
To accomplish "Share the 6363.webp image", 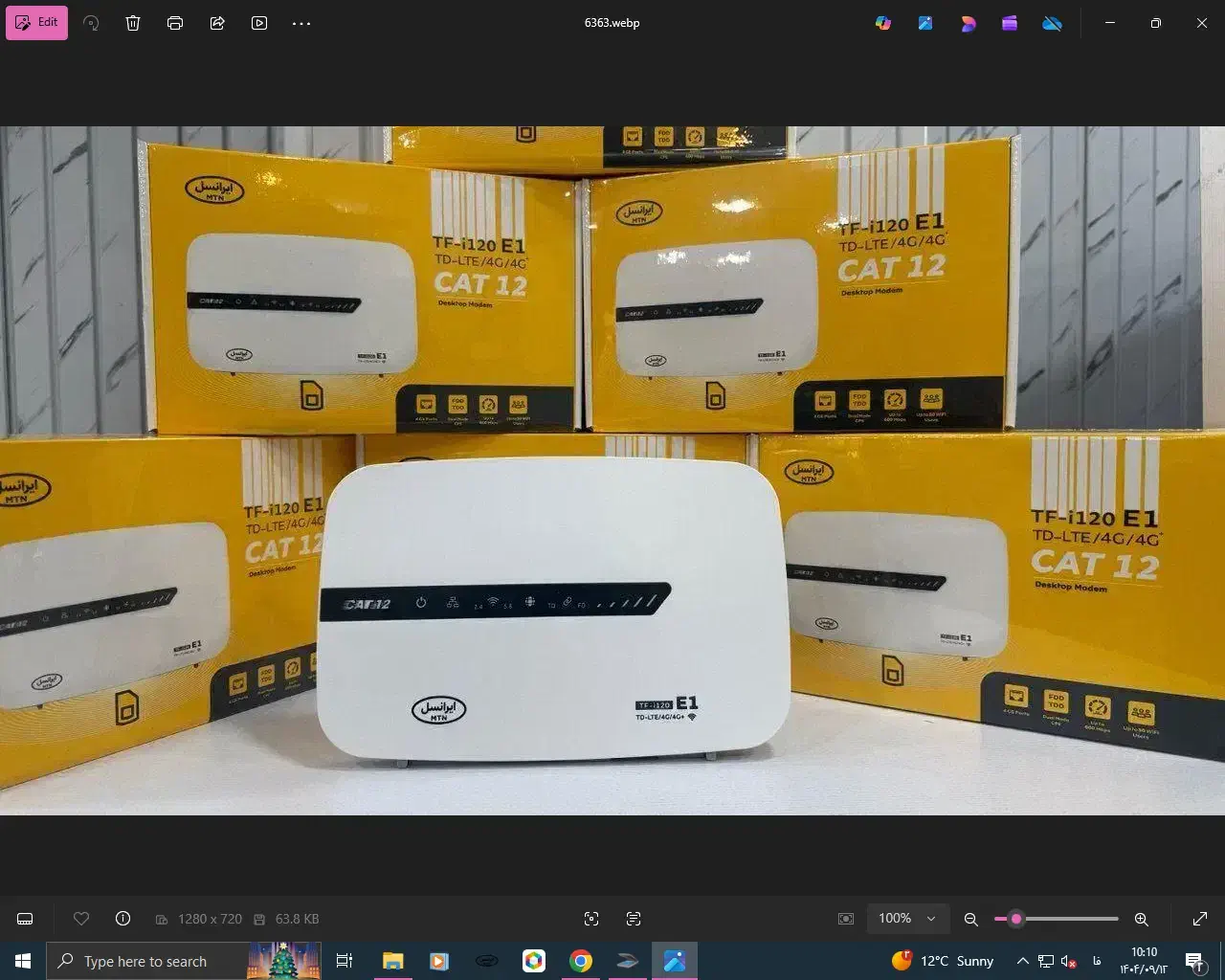I will 217,23.
